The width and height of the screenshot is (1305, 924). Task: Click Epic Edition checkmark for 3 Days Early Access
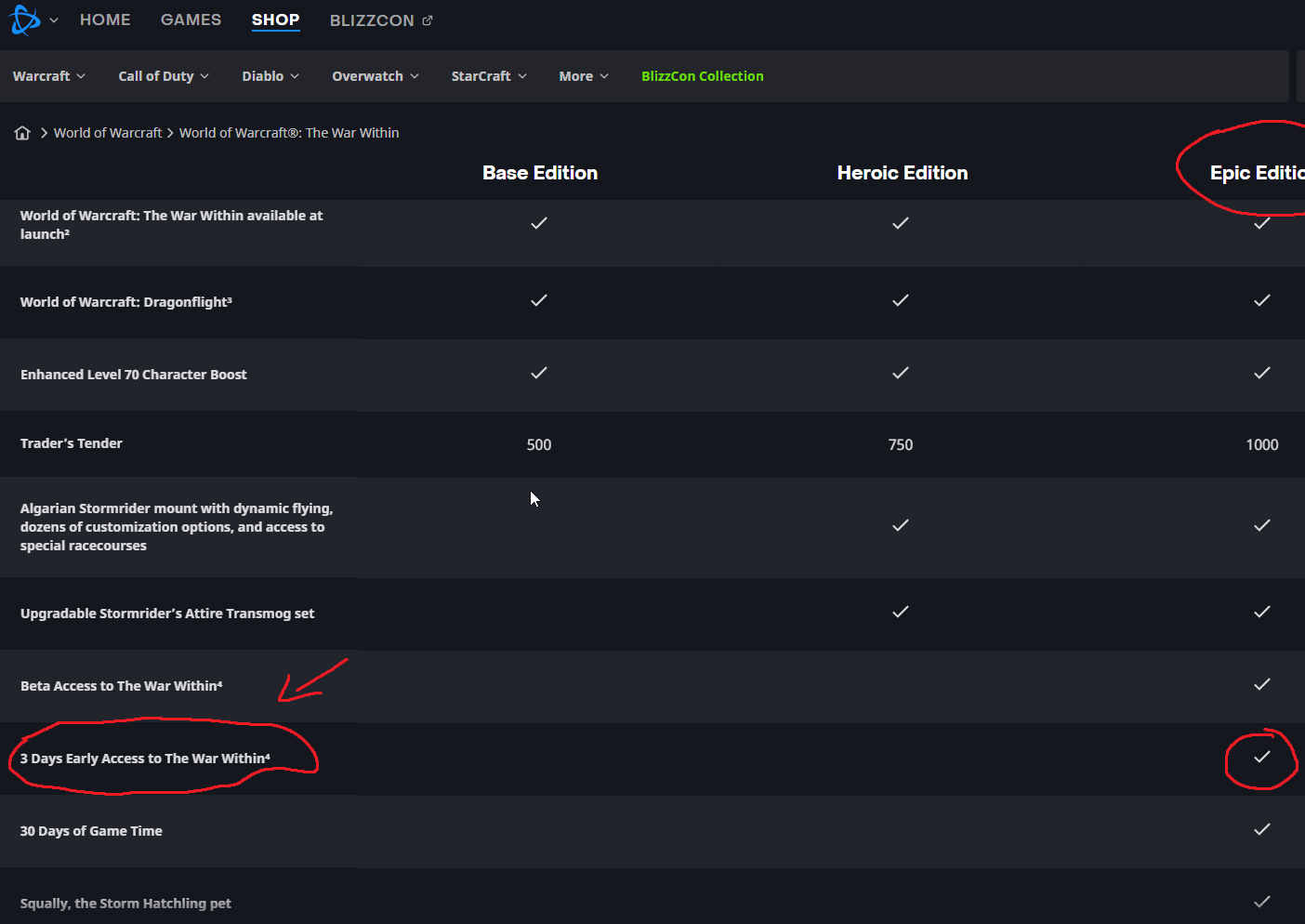(x=1262, y=757)
